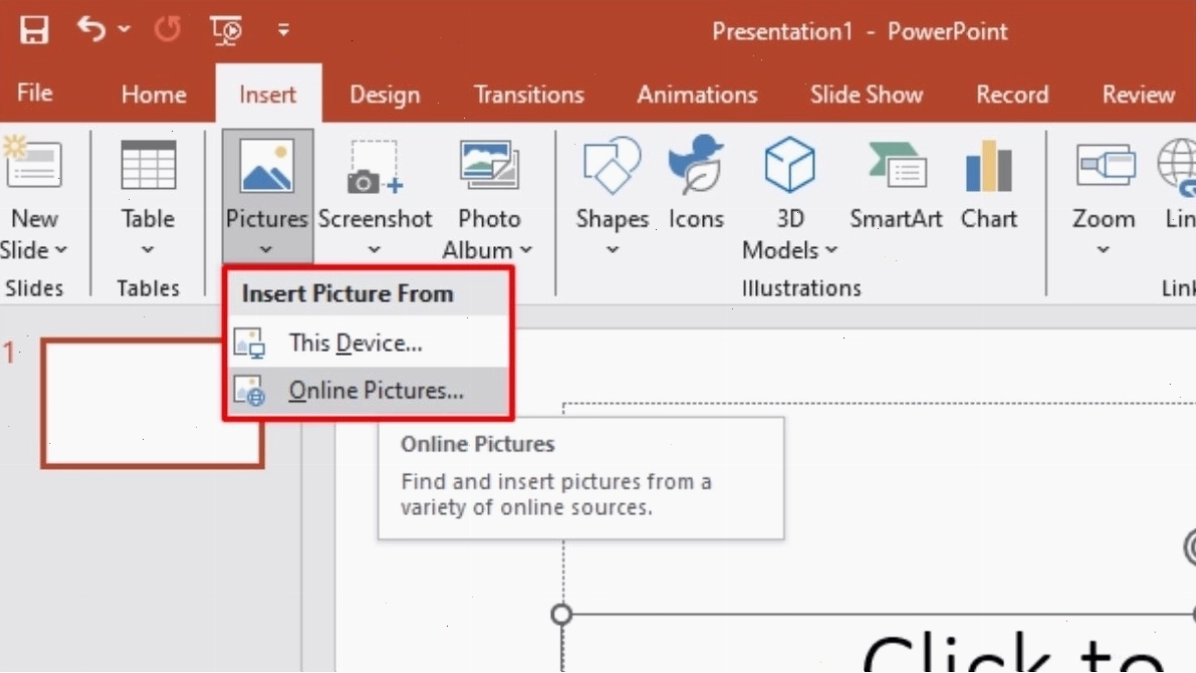Switch to the Home tab
The height and width of the screenshot is (673, 1196).
coord(153,95)
